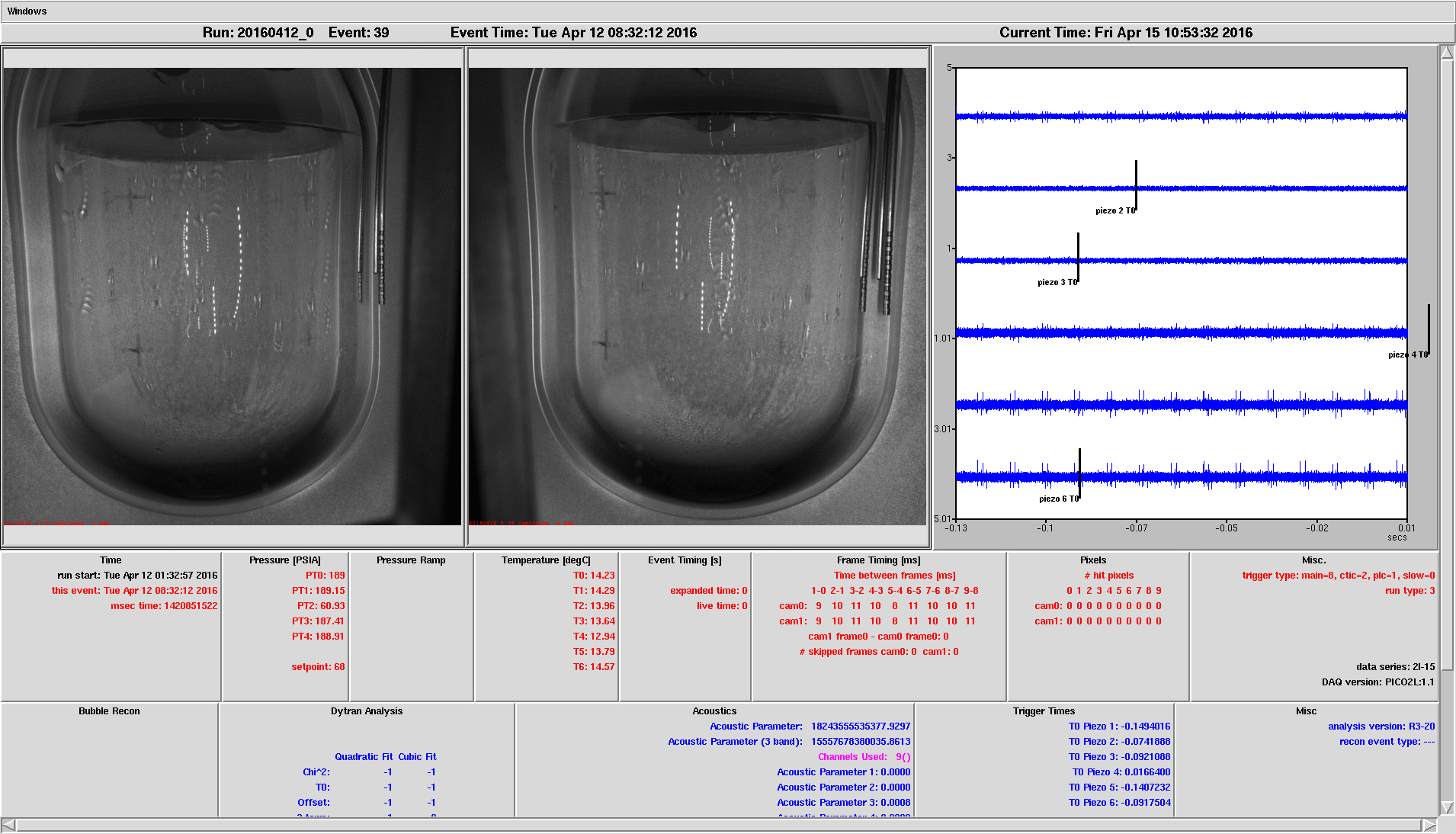The width and height of the screenshot is (1456, 834).
Task: Click the vertical scrollbar up arrow
Action: pos(1447,53)
